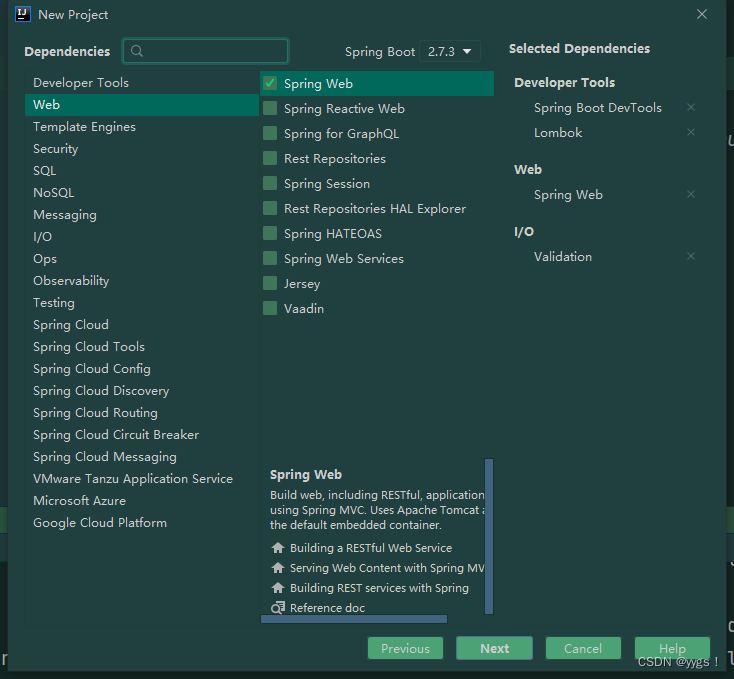Focus the dependencies search field
The width and height of the screenshot is (734, 679).
point(206,51)
